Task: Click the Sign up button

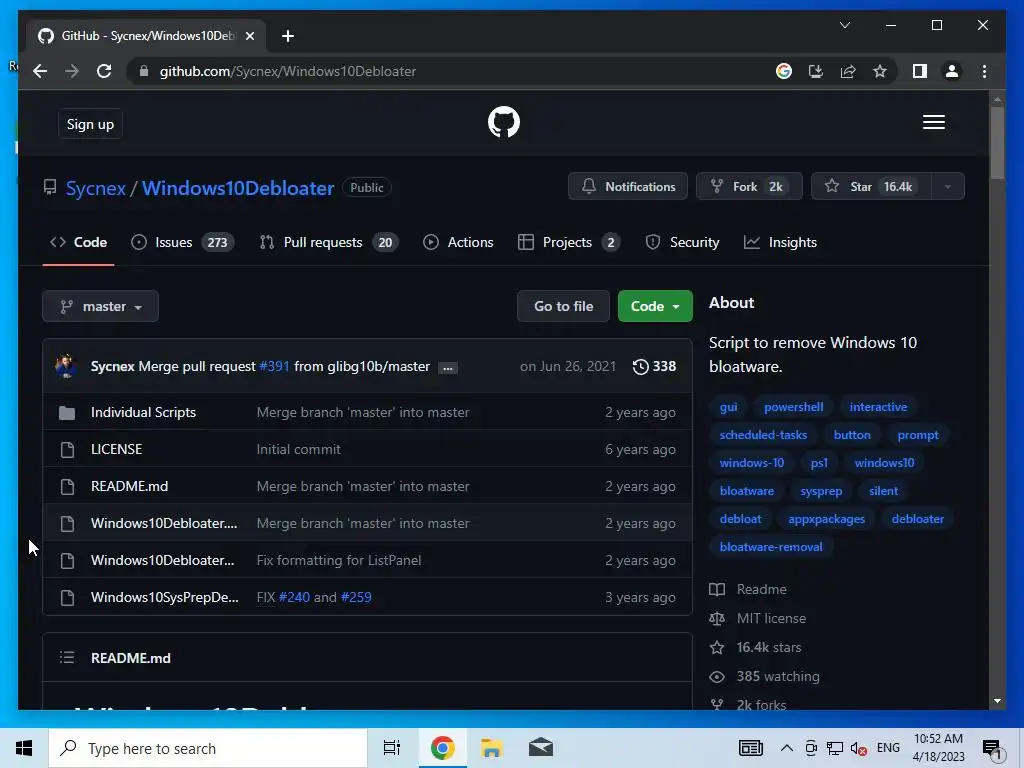Action: [x=90, y=124]
